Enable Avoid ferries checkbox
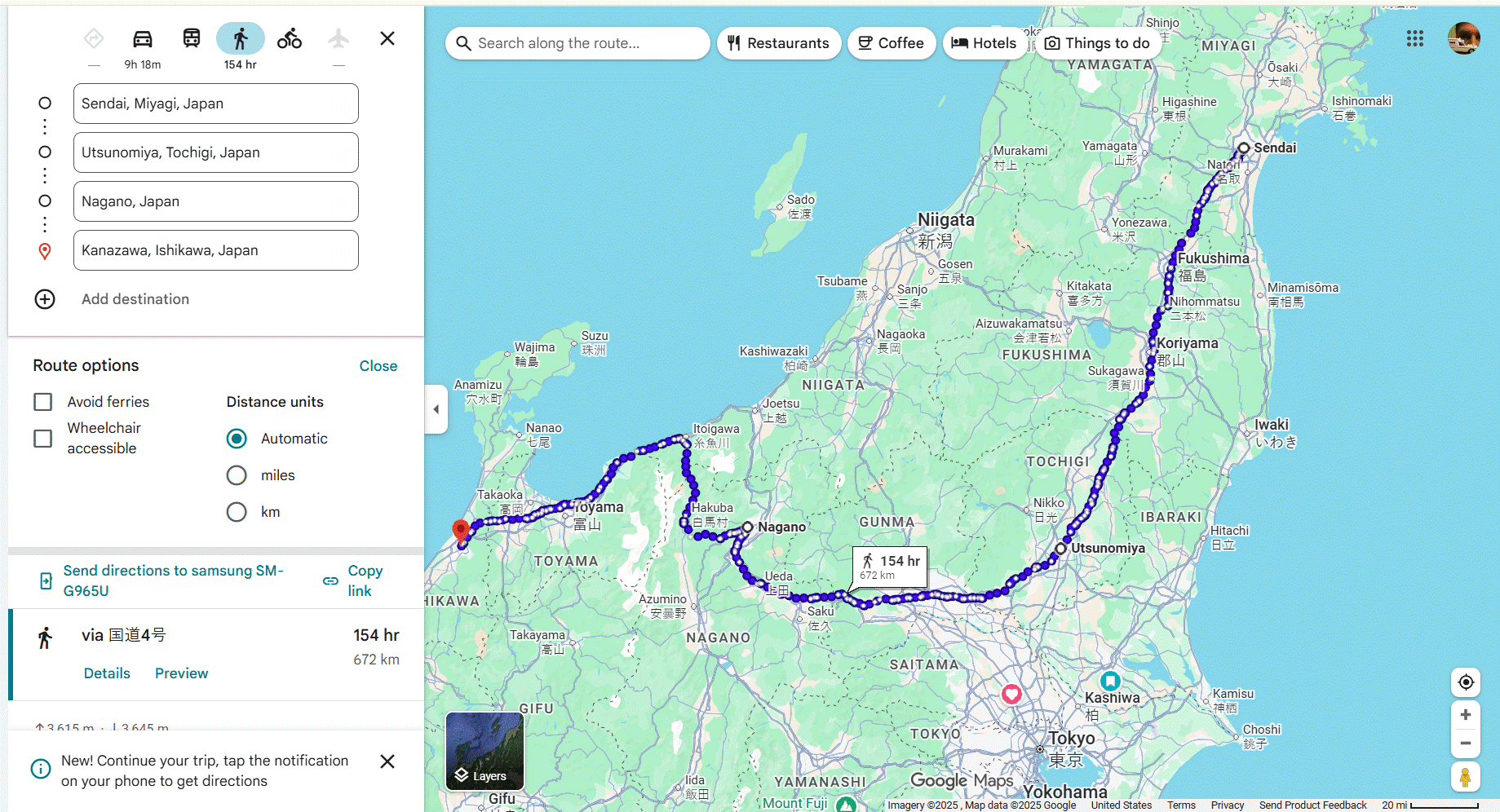Viewport: 1500px width, 812px height. tap(43, 402)
